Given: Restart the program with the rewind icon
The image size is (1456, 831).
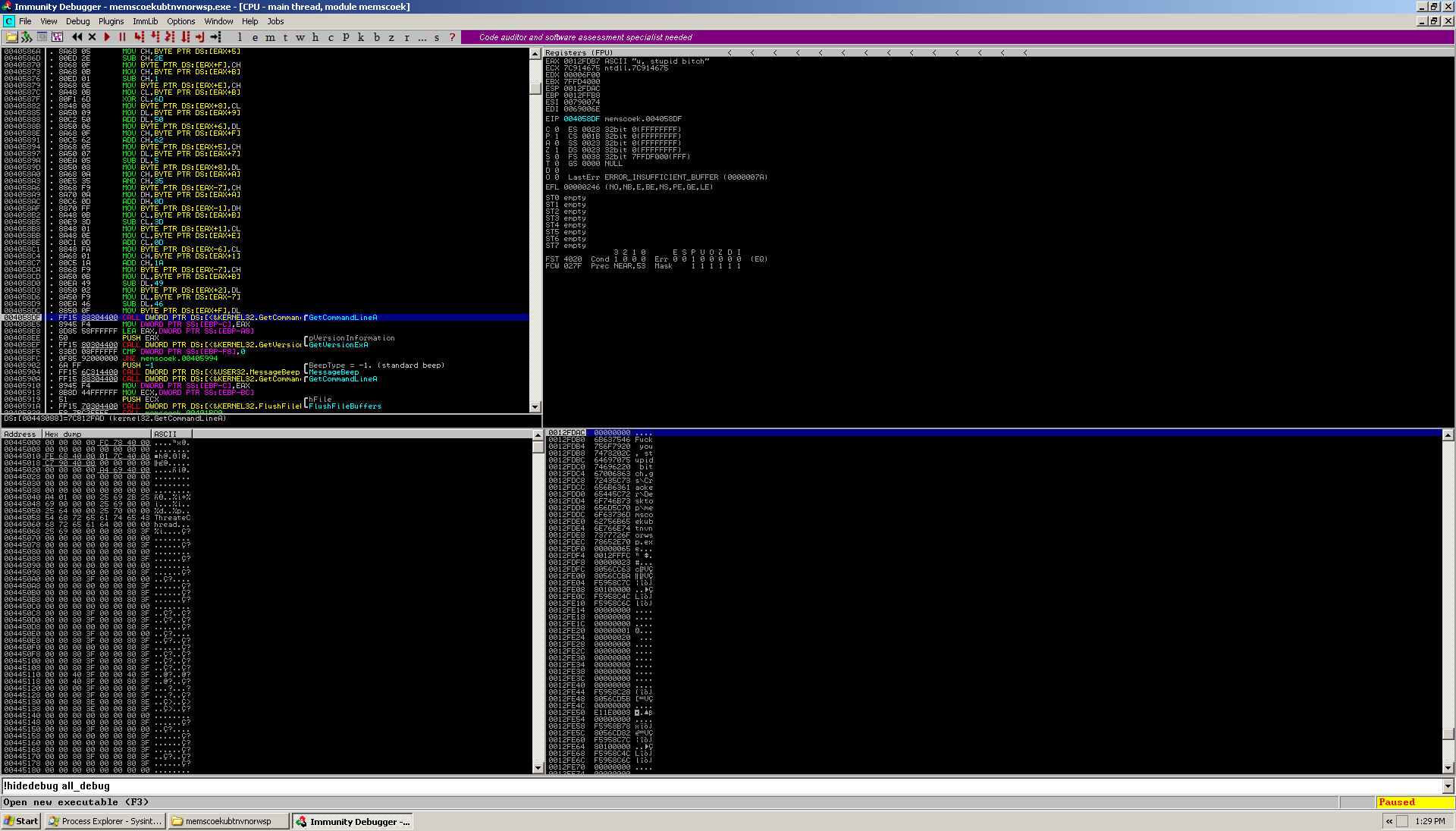Looking at the screenshot, I should [77, 37].
